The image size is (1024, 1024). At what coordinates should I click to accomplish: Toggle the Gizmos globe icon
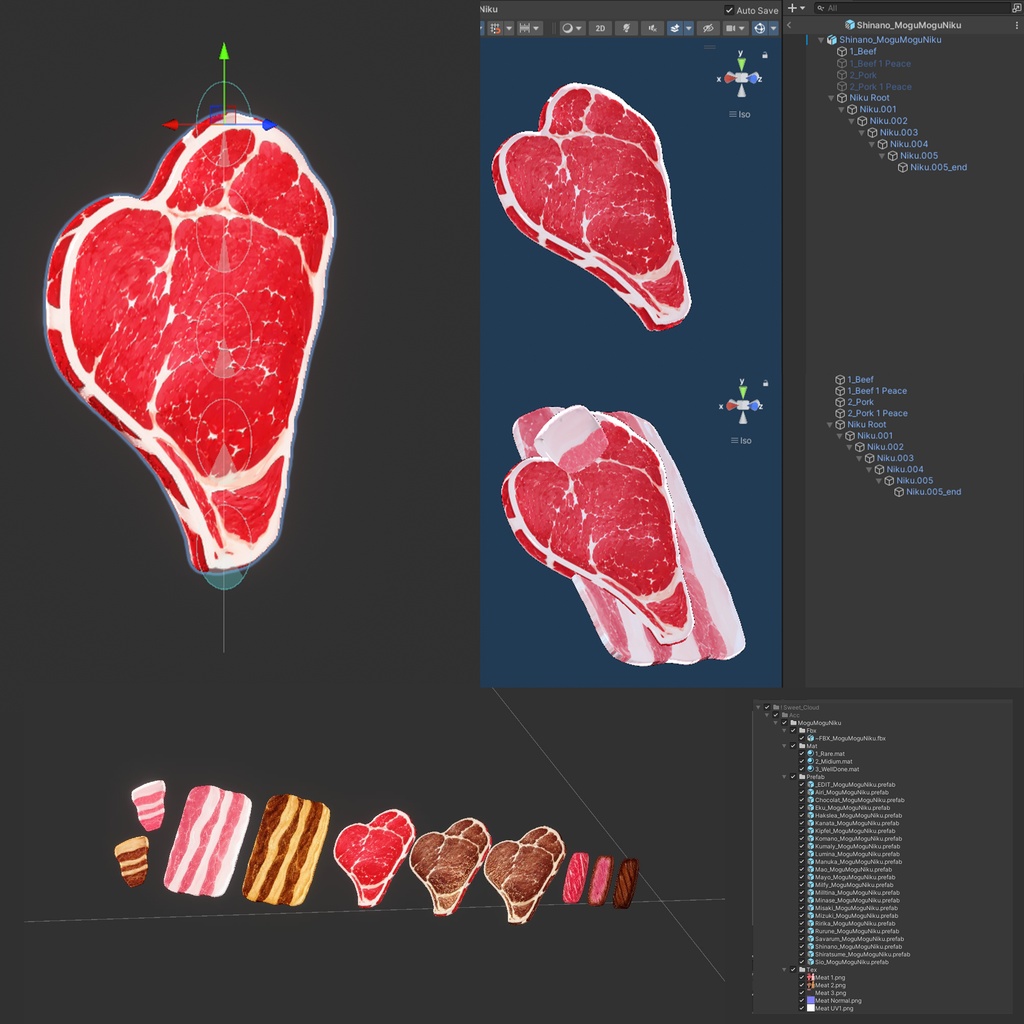click(760, 28)
